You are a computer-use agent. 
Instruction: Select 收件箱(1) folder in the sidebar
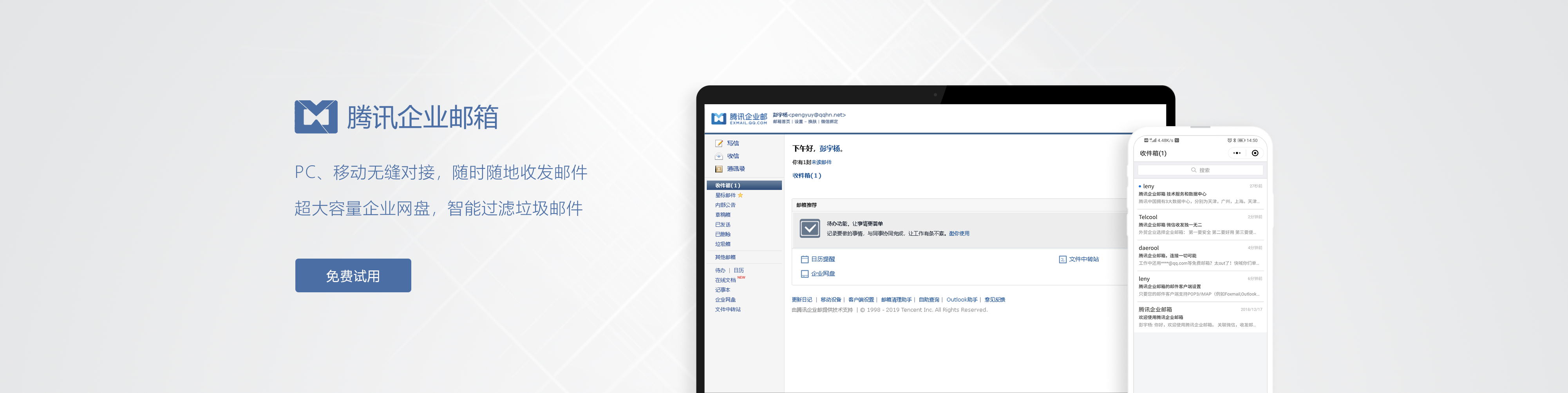[x=727, y=185]
